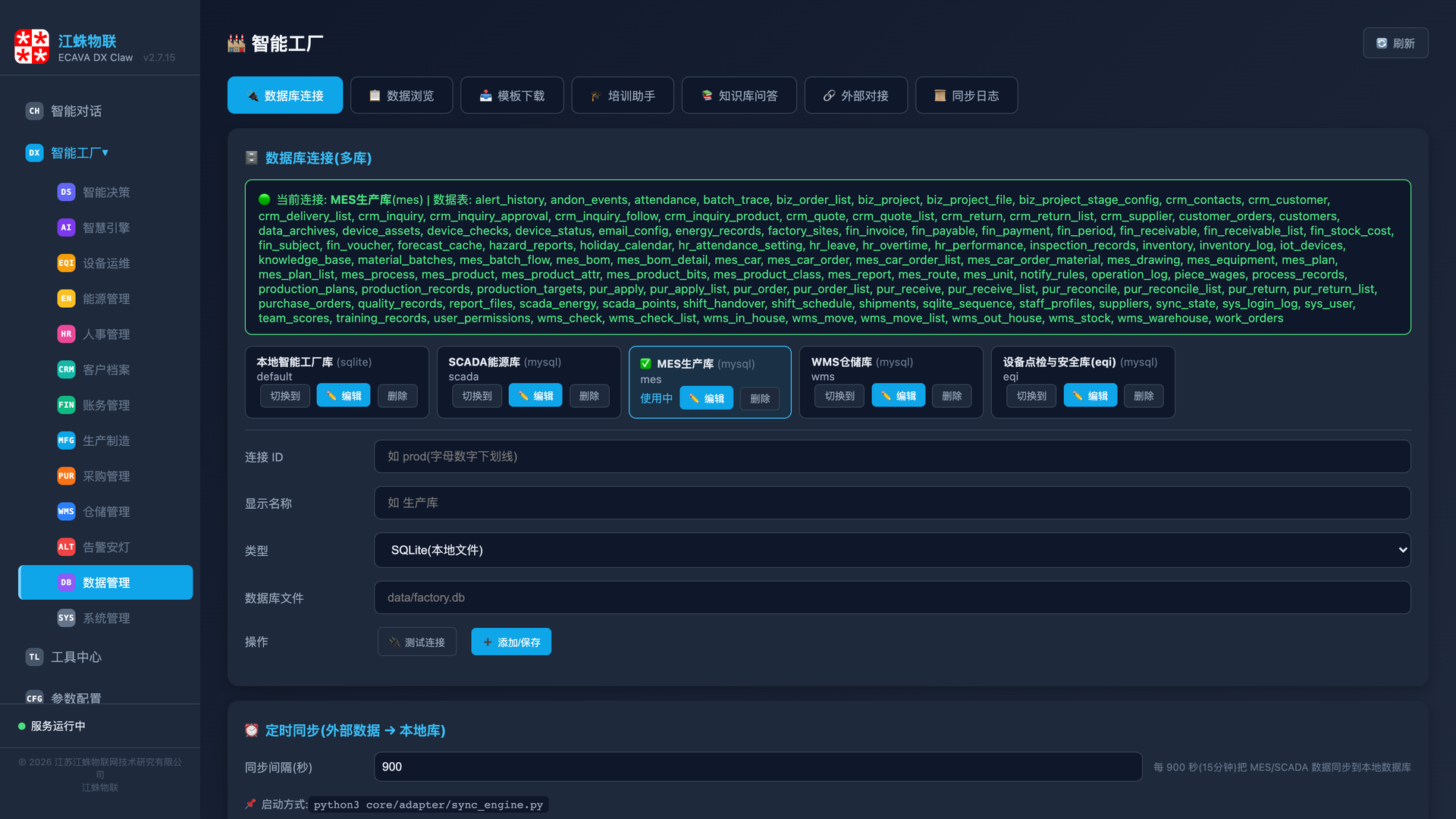
Task: Open the 数据浏览 tab
Action: 401,96
